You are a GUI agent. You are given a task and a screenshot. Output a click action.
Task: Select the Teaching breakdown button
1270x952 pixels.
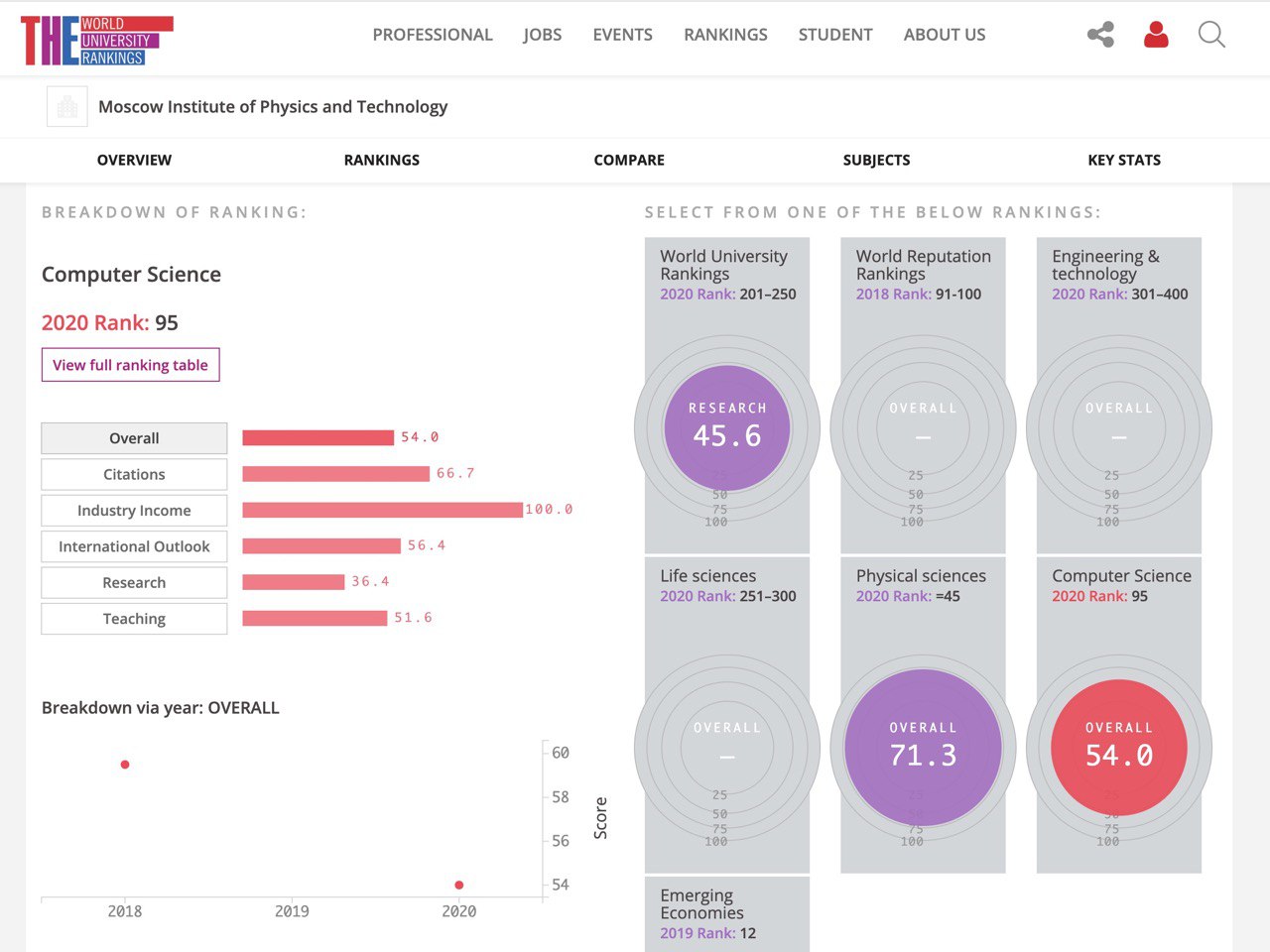[x=134, y=619]
